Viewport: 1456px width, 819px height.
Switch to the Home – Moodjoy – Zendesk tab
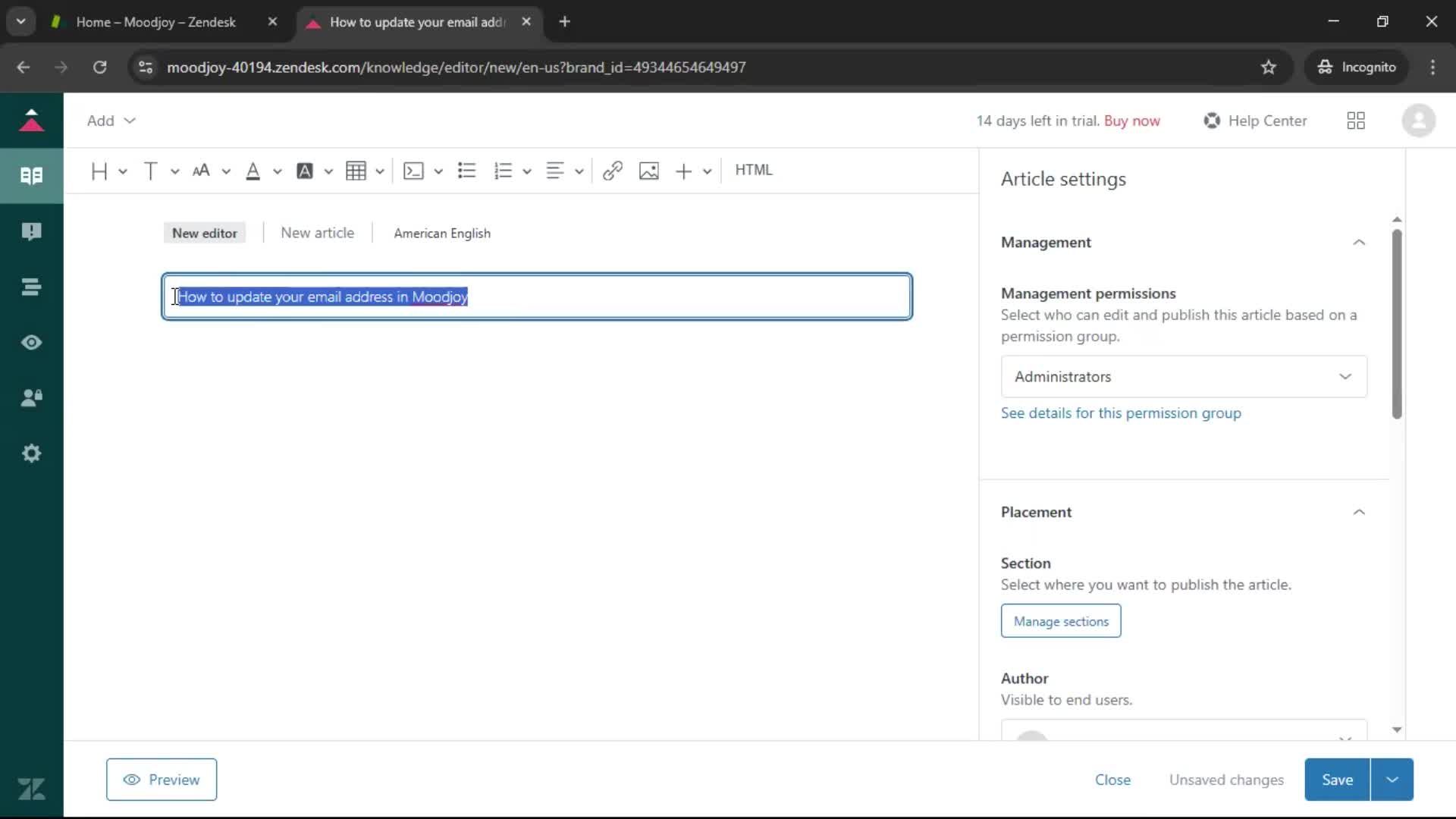click(x=155, y=22)
